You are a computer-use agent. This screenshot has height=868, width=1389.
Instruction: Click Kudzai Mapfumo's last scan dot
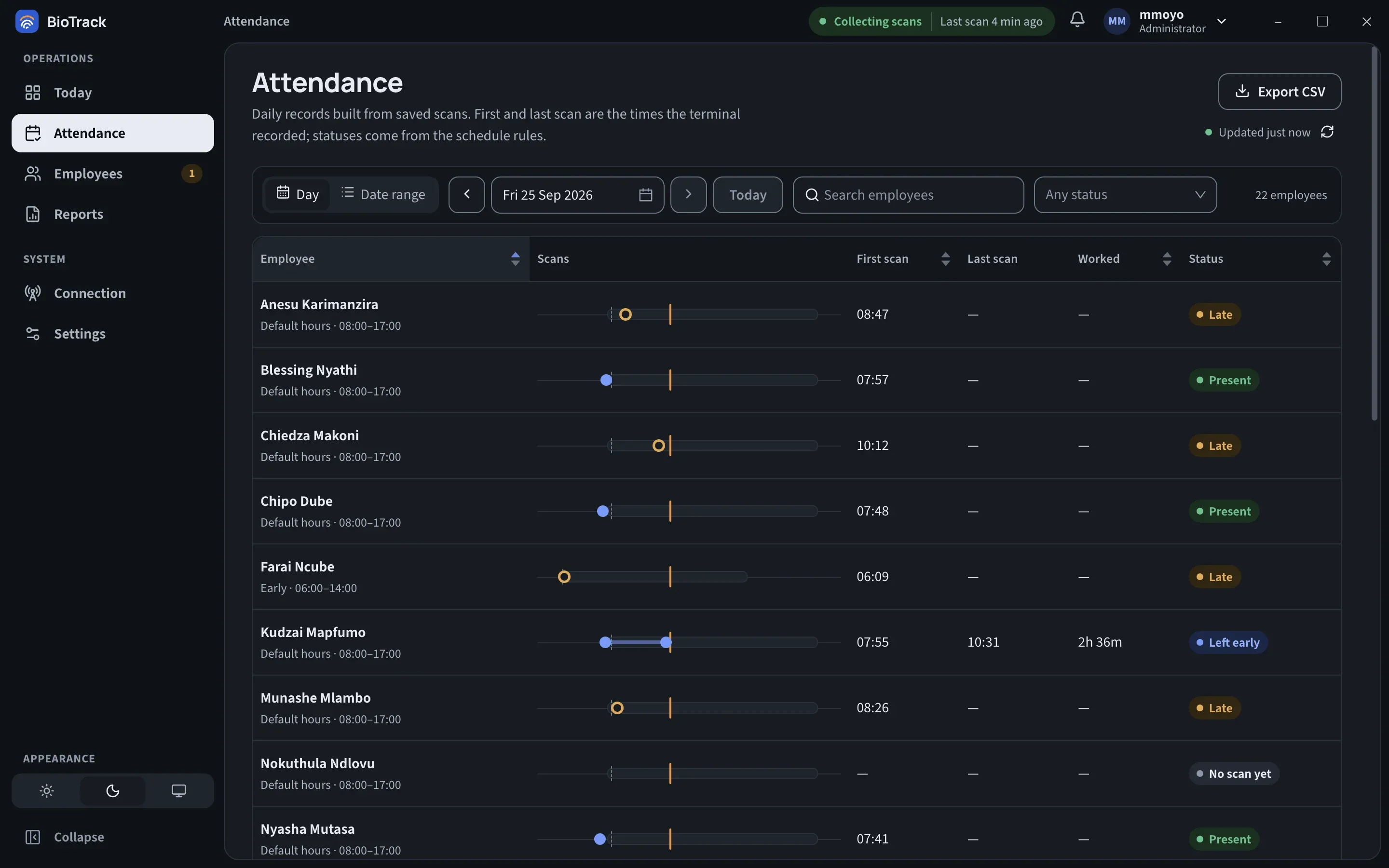pyautogui.click(x=665, y=642)
